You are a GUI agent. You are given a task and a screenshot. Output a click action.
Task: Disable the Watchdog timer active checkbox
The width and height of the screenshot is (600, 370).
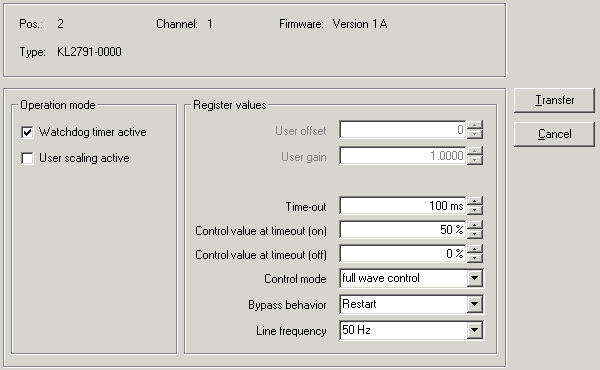(x=27, y=132)
